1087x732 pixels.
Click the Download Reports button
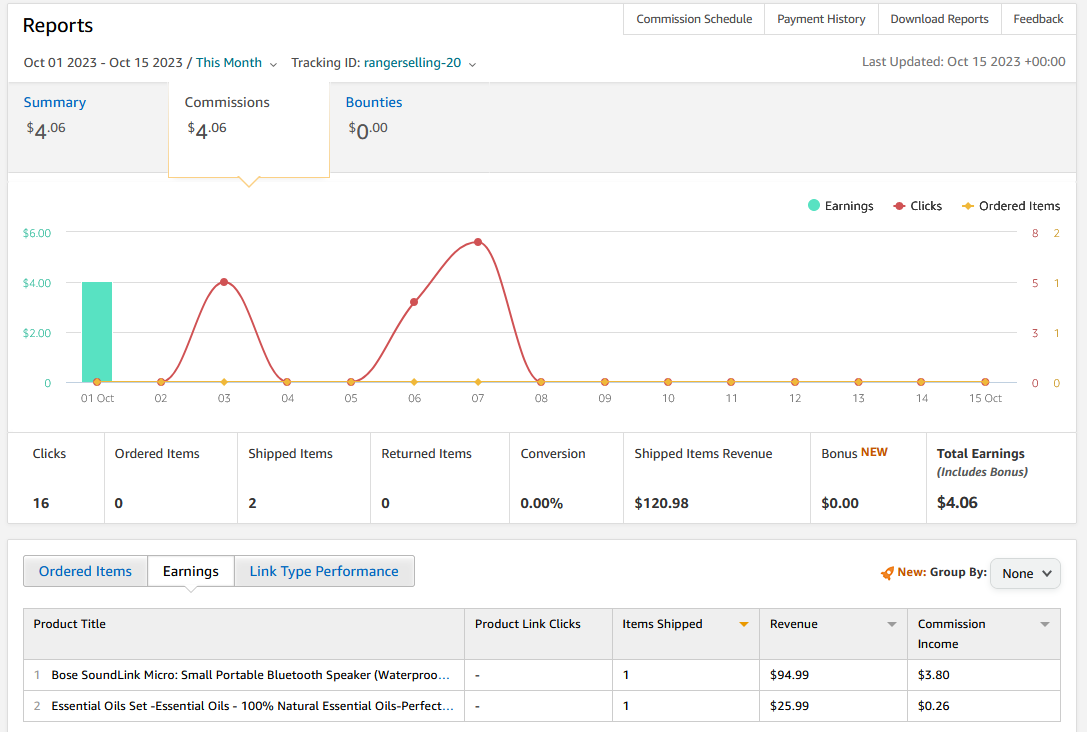[939, 19]
